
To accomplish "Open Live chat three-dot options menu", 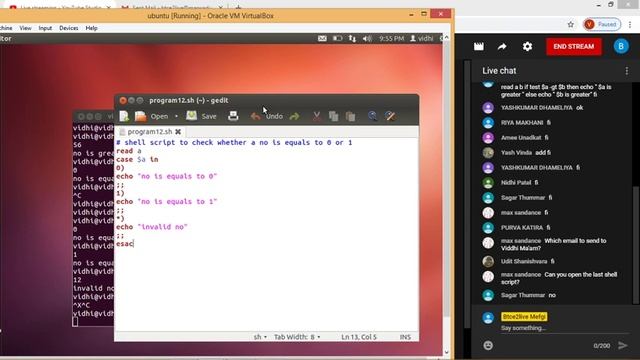I will tap(627, 71).
